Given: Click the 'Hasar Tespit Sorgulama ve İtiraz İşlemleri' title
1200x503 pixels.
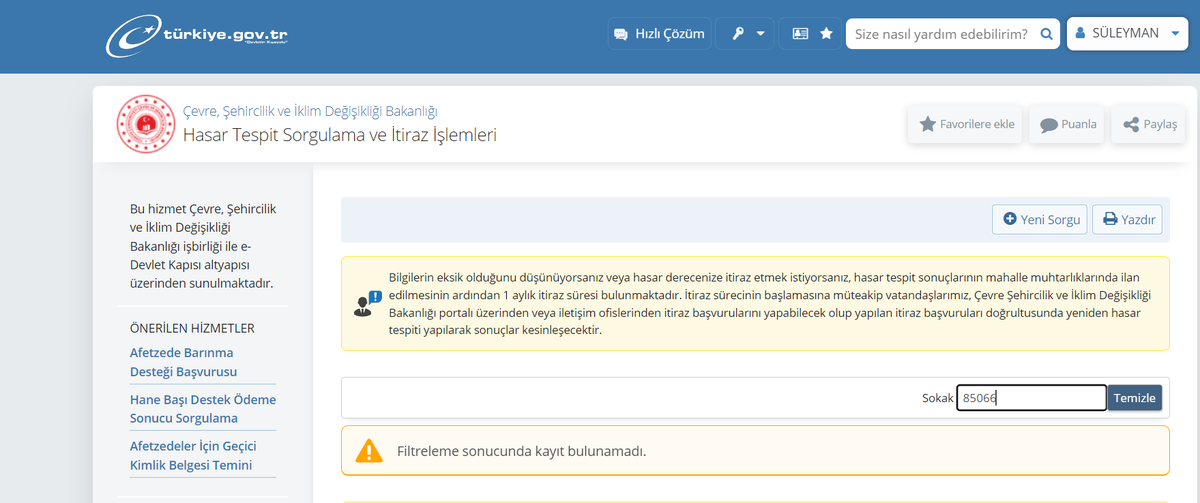Looking at the screenshot, I should (340, 135).
